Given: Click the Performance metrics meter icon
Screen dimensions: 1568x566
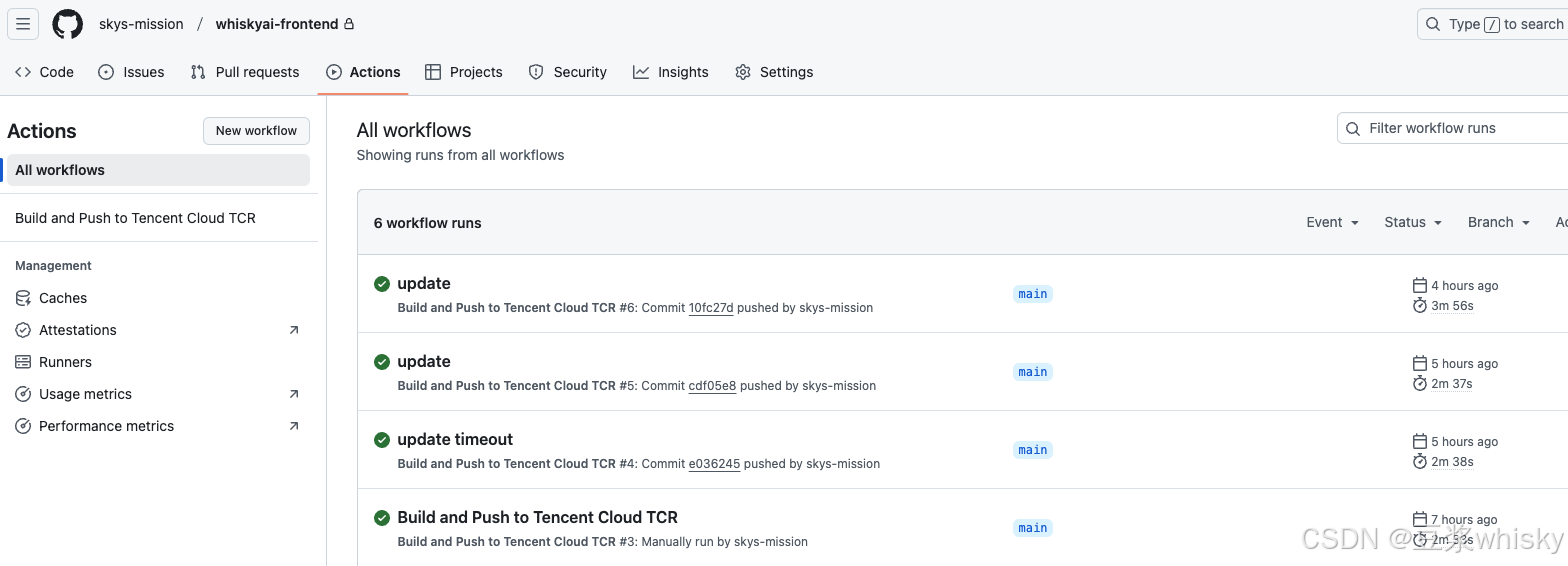Looking at the screenshot, I should click(x=23, y=426).
